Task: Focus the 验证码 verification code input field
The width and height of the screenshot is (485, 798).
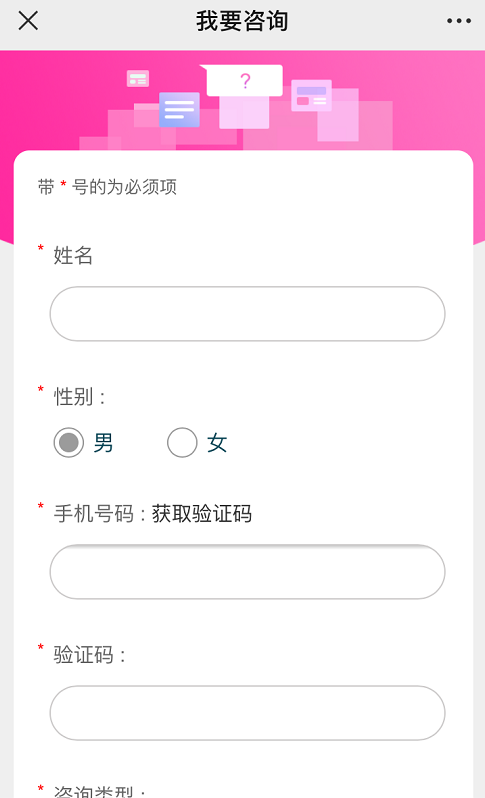Action: coord(247,712)
